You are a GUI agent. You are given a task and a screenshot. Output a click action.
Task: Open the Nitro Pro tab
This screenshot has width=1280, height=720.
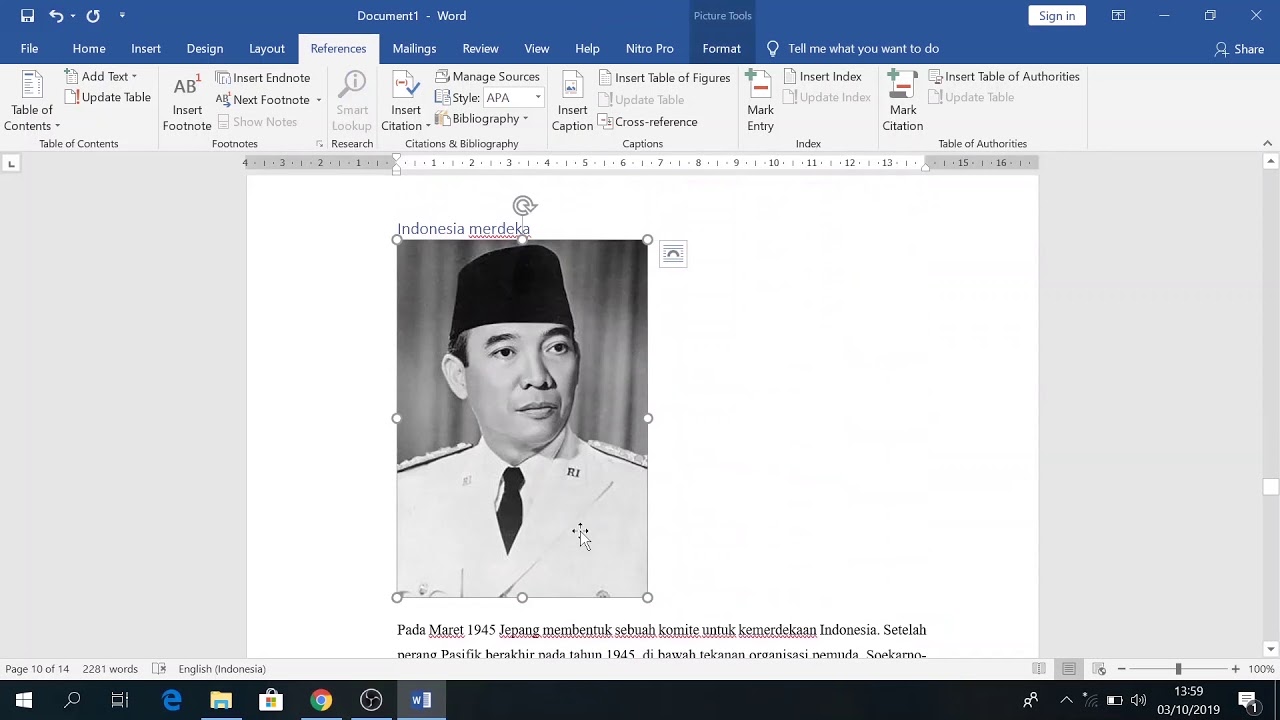pyautogui.click(x=650, y=48)
